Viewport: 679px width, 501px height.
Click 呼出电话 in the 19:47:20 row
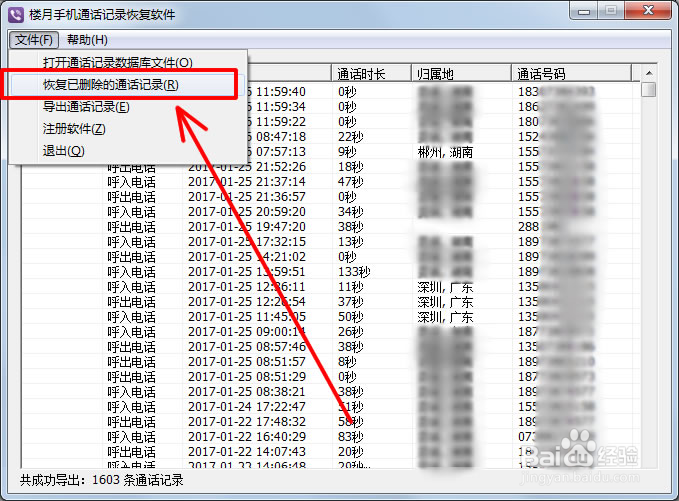[131, 227]
